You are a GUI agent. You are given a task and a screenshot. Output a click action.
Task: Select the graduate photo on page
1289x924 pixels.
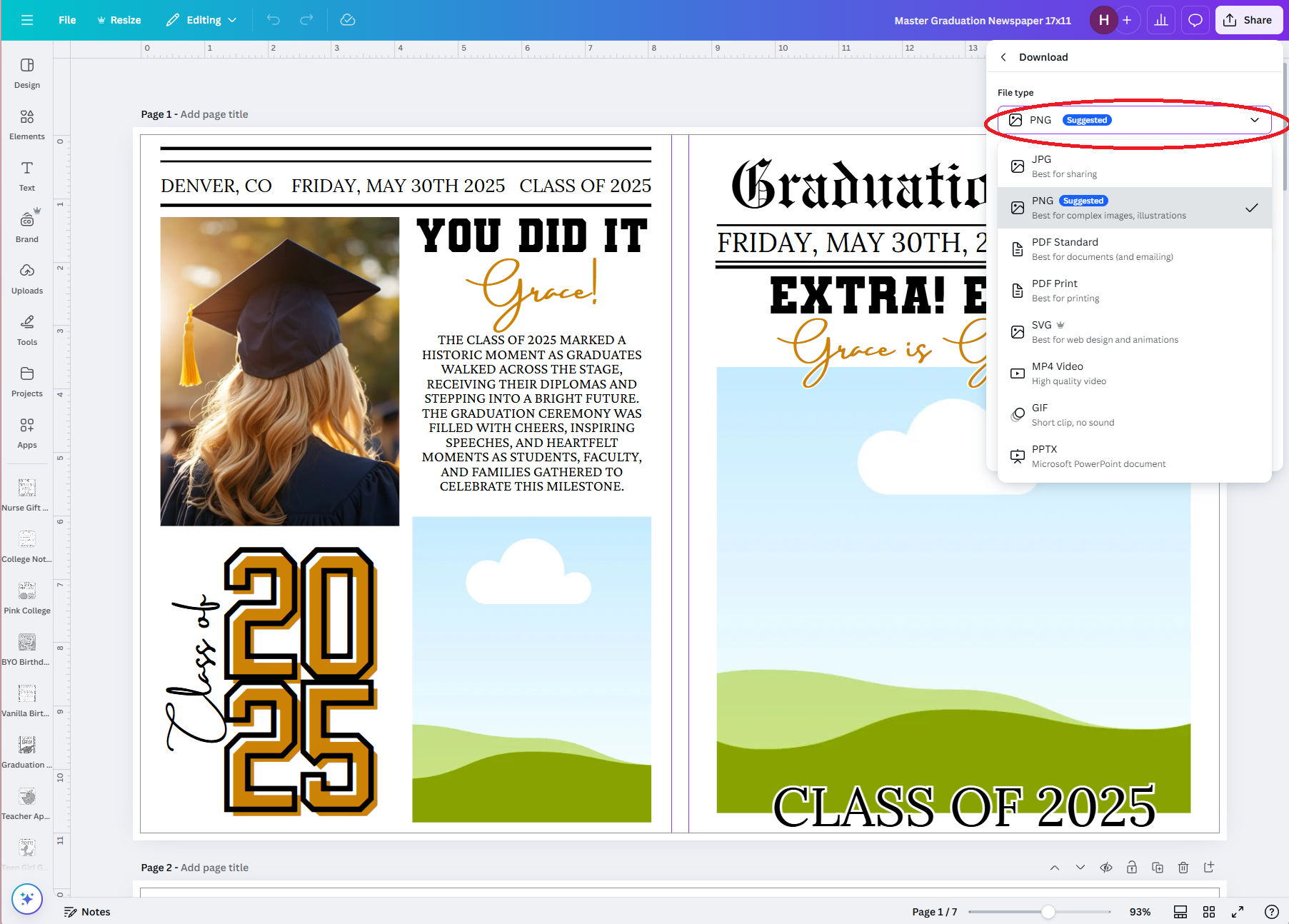[x=280, y=371]
